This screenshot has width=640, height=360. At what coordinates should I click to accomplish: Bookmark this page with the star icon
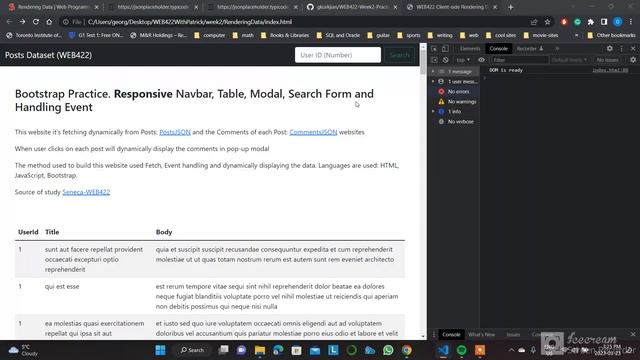coord(547,22)
